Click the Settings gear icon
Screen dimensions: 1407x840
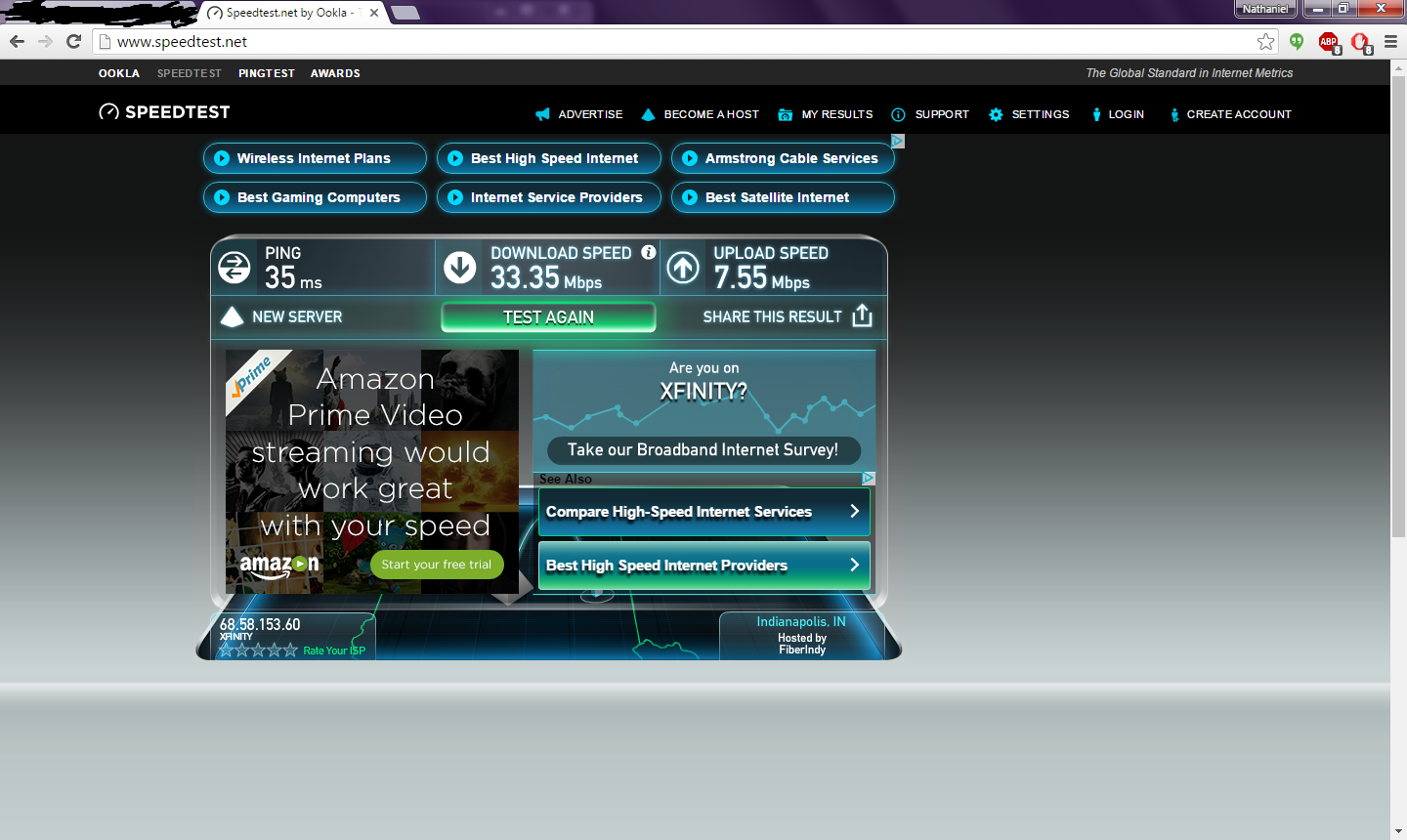click(x=996, y=114)
